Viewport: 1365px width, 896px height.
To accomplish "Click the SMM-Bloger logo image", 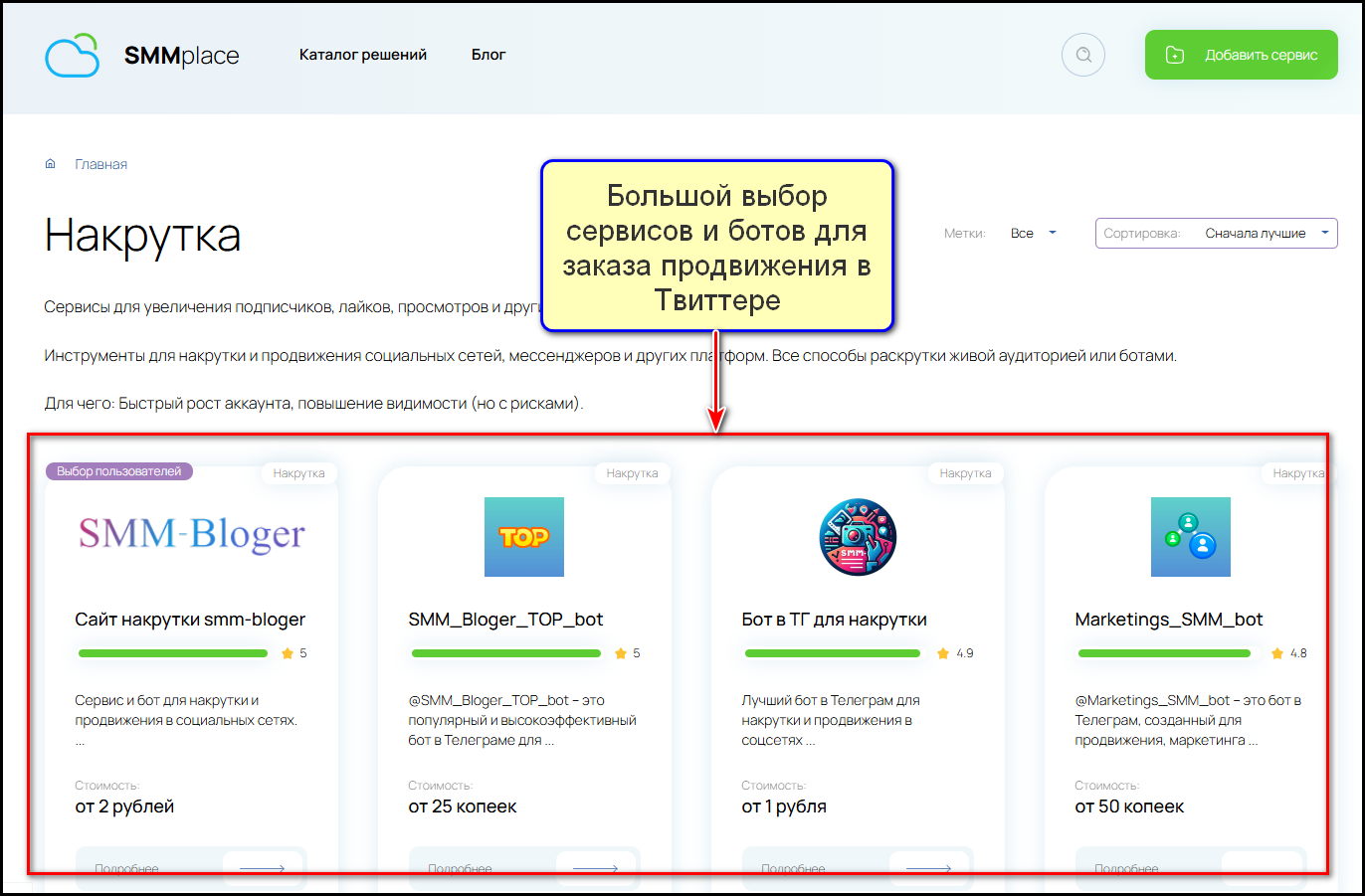I will point(191,535).
